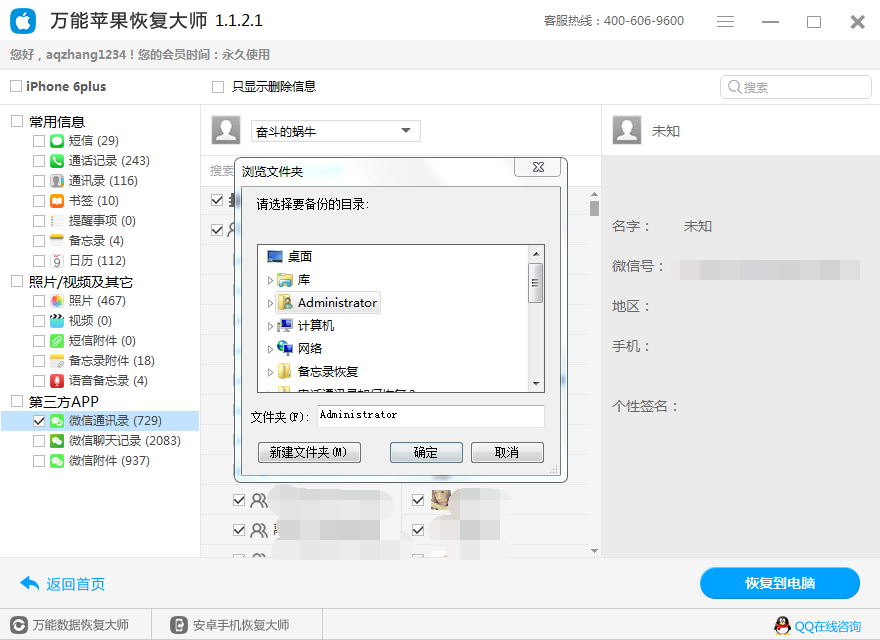Viewport: 880px width, 640px height.
Task: Uncheck the 微信通讯录 (729) checkbox
Action: coord(39,421)
